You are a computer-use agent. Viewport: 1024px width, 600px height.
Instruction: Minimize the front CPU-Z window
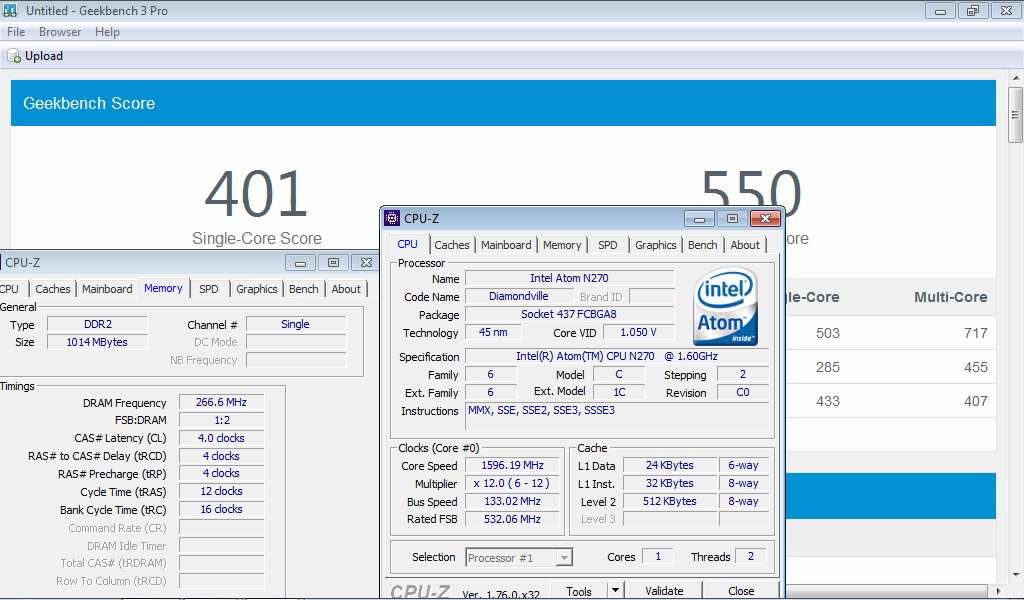click(x=699, y=219)
